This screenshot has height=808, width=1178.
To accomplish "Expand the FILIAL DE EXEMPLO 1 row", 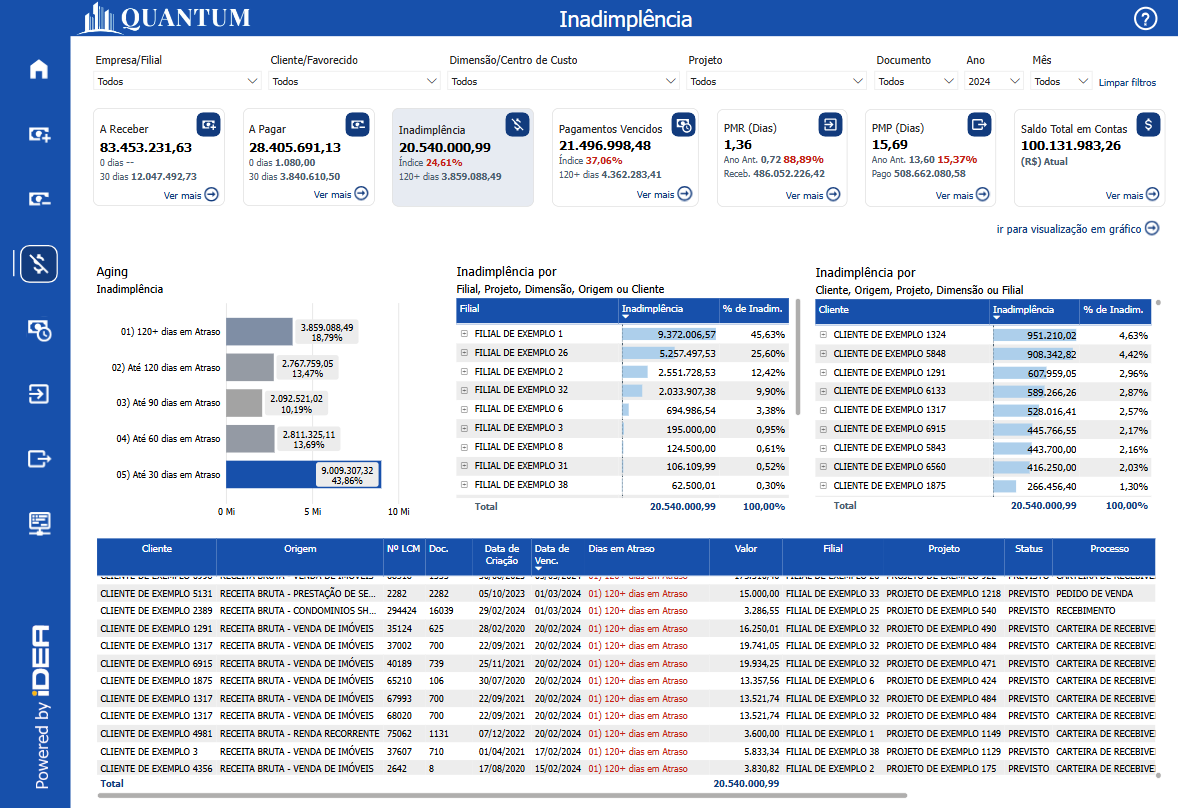I will pos(464,334).
